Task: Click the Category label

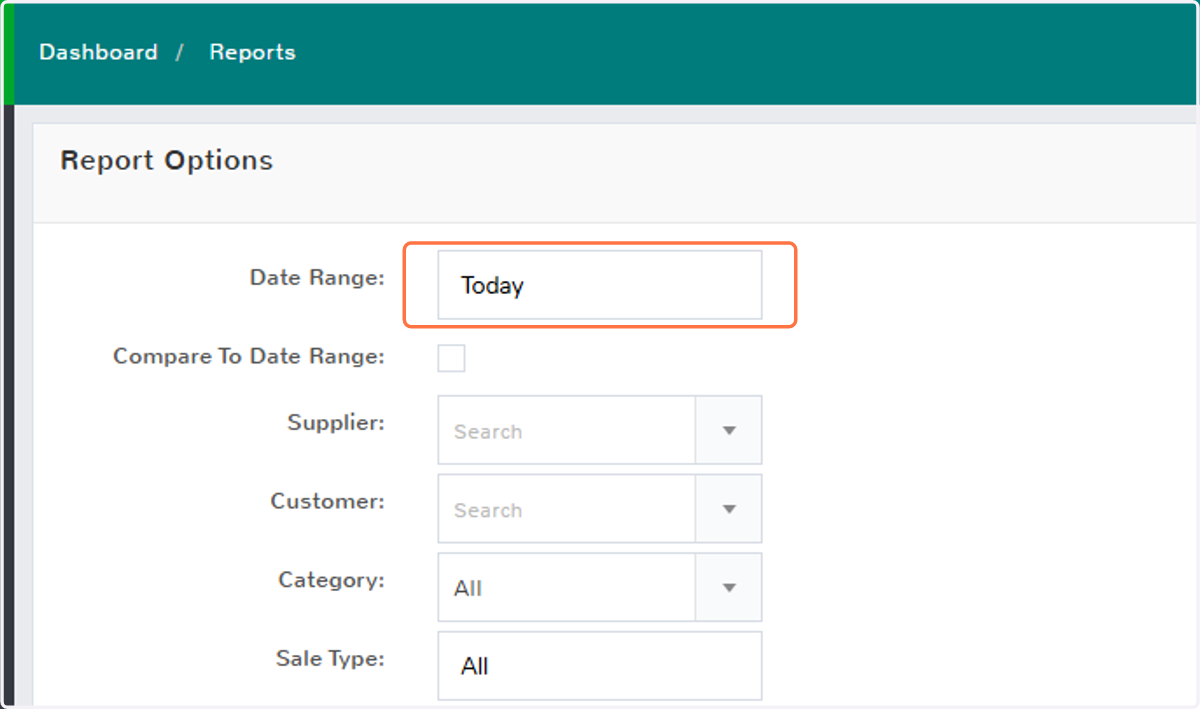Action: (331, 580)
